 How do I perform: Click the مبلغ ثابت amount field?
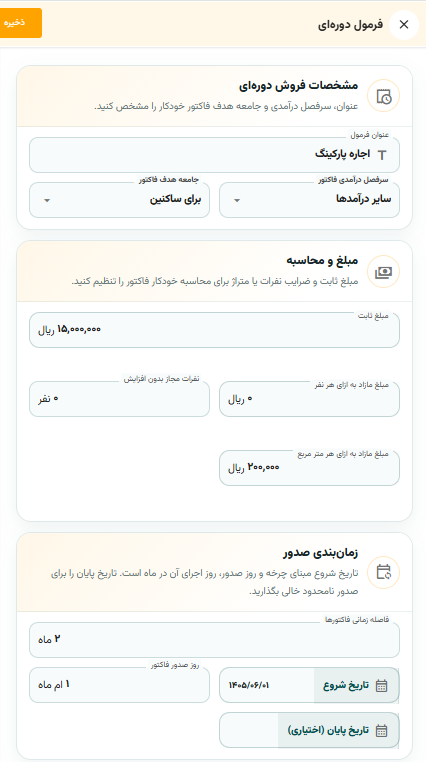click(x=214, y=330)
